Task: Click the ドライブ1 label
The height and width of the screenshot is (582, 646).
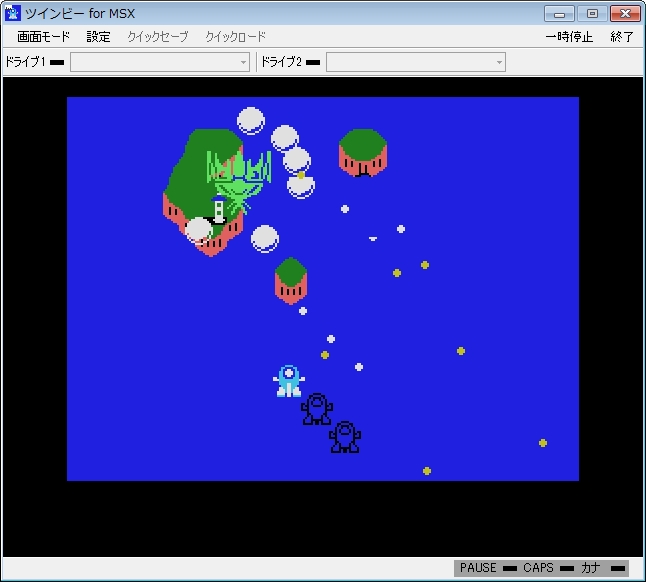Action: pyautogui.click(x=25, y=62)
